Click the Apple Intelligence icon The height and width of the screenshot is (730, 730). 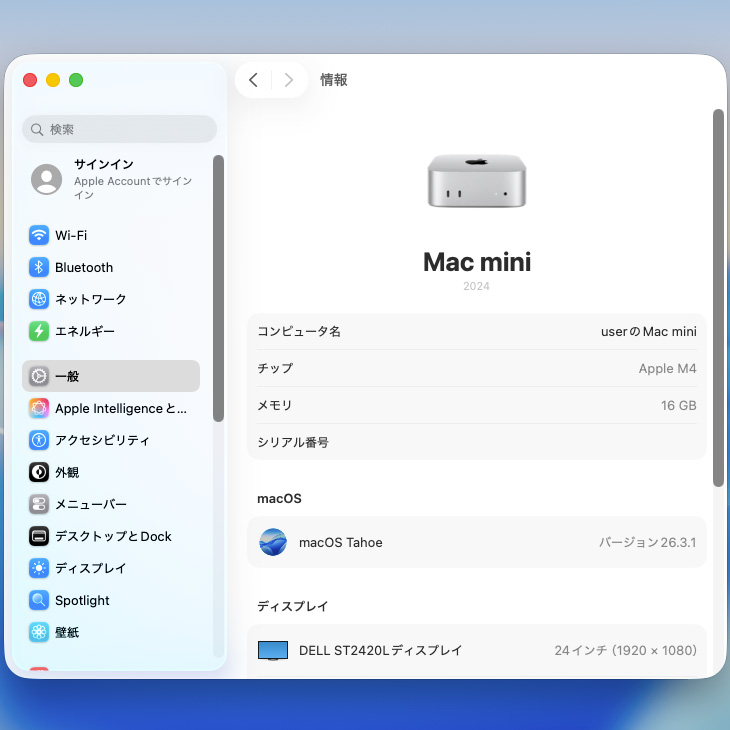point(39,408)
